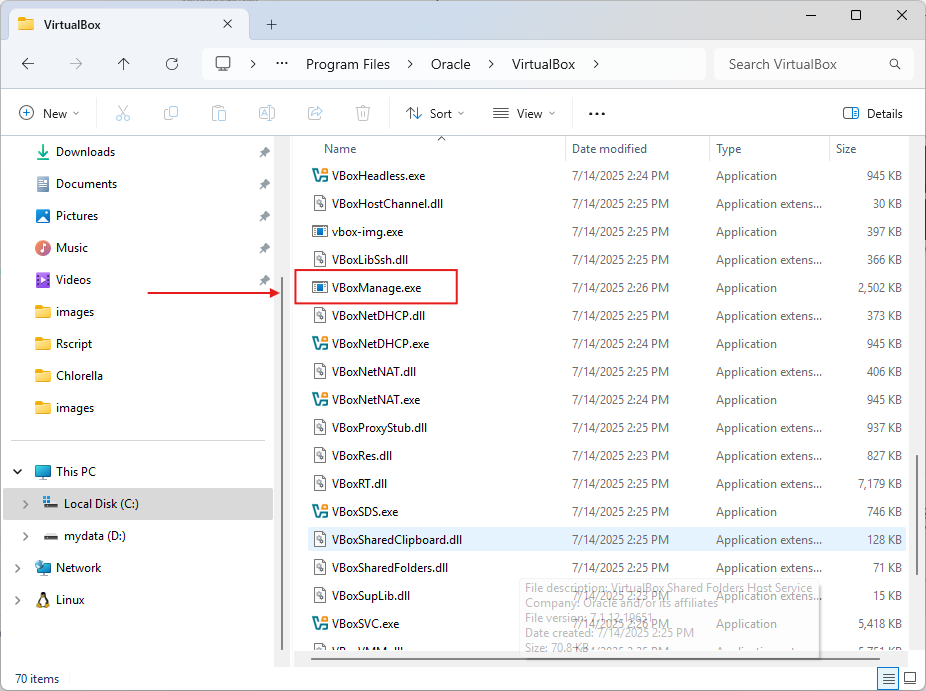
Task: Click the Rename icon in toolbar
Action: tap(267, 114)
